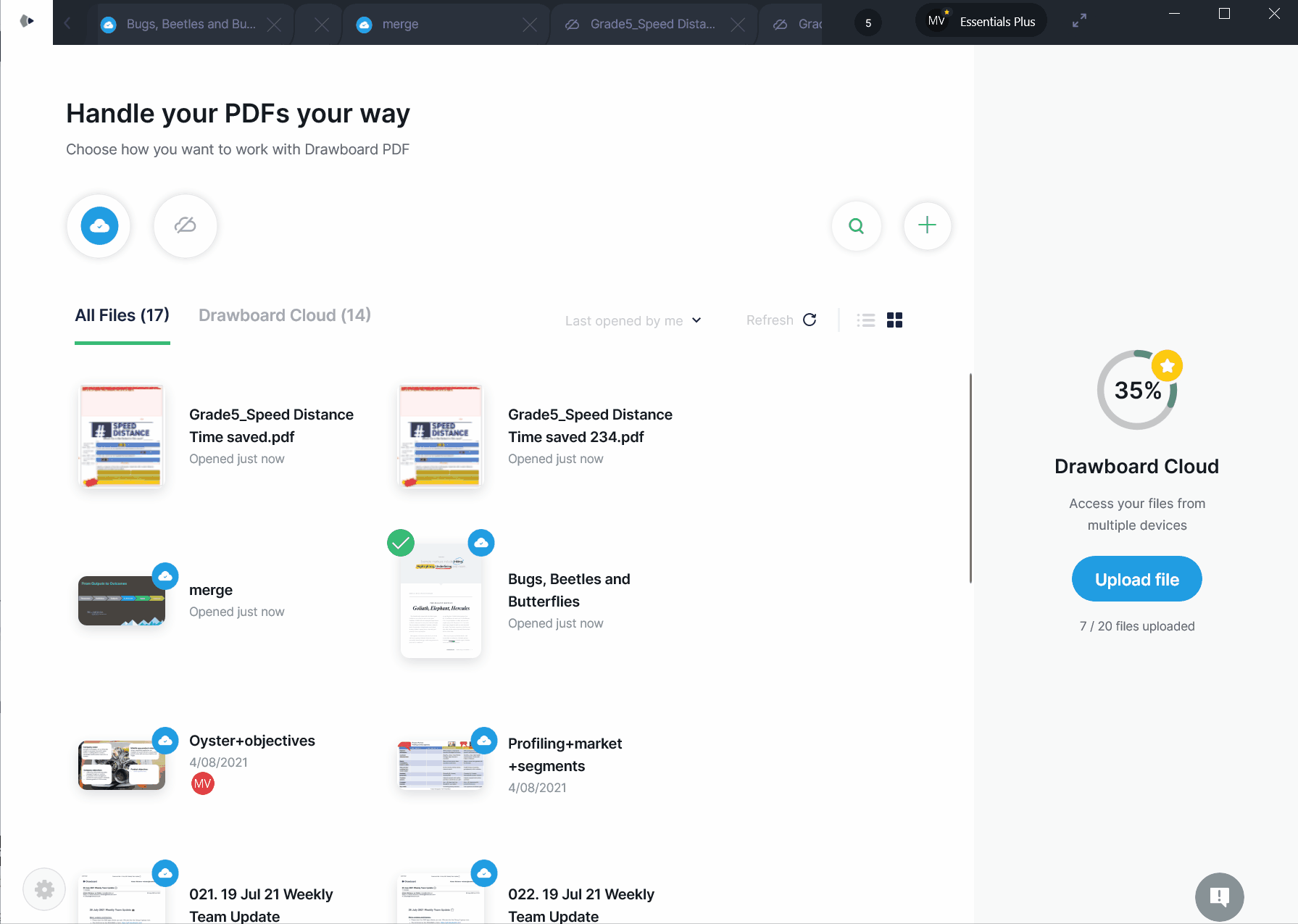The image size is (1298, 924).
Task: Open the feedback exclamation chat icon
Action: coord(1220,897)
